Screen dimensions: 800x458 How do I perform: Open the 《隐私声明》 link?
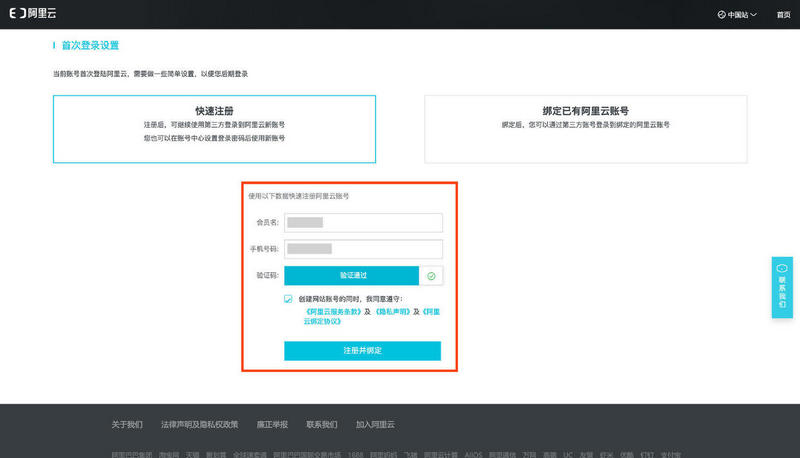coord(392,312)
